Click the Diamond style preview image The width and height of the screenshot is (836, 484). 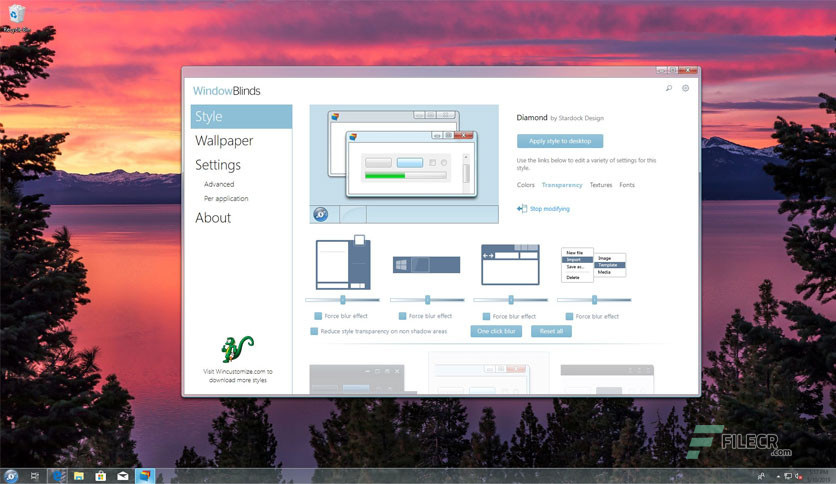(404, 164)
